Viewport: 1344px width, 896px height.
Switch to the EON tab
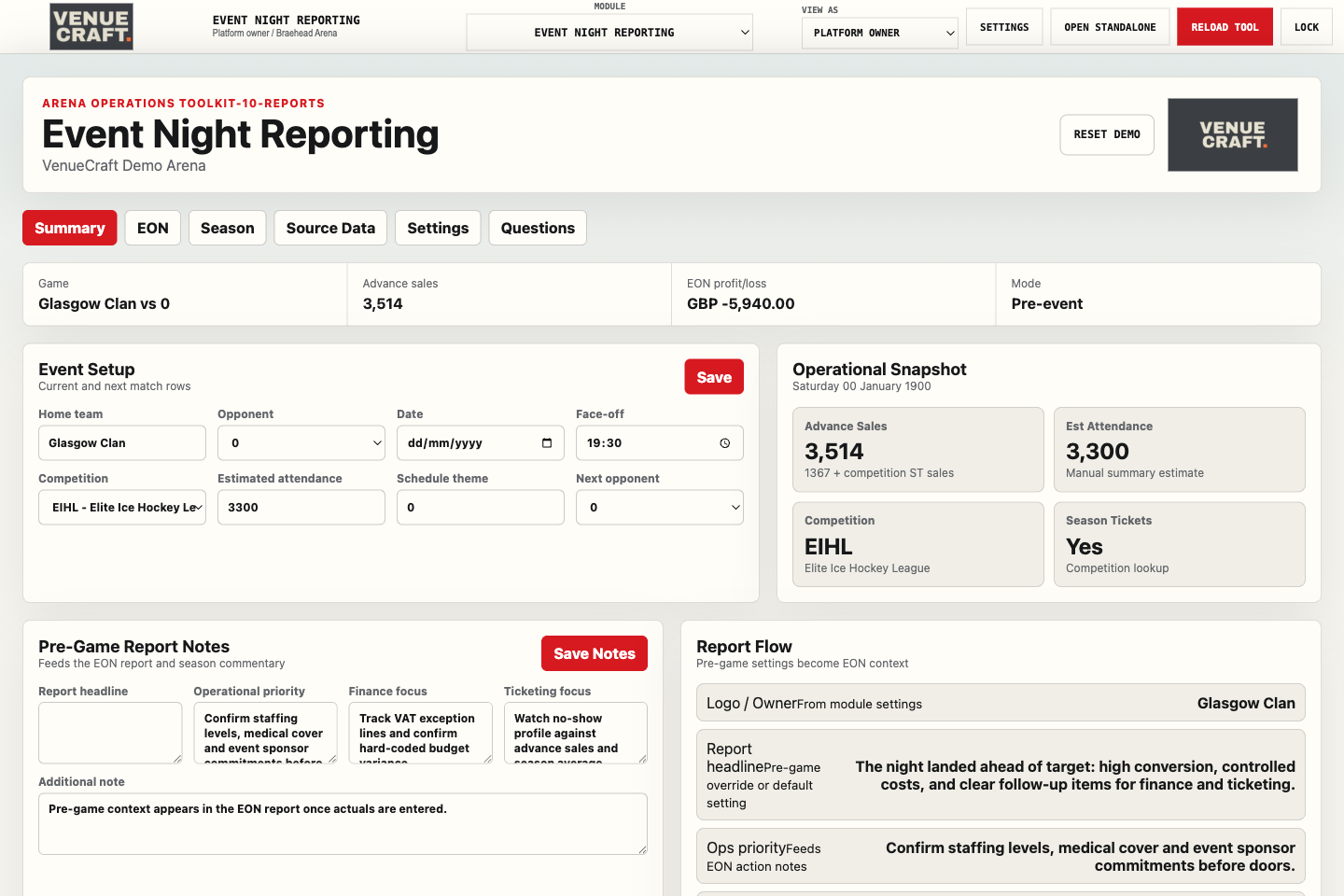[153, 228]
